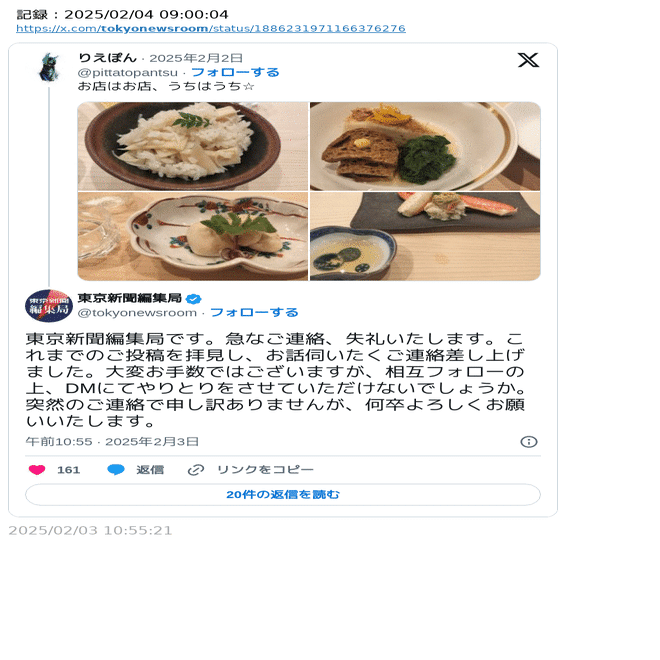Open the floral dish photo thumbnail
Viewport: 660px width, 660px height.
(x=193, y=237)
